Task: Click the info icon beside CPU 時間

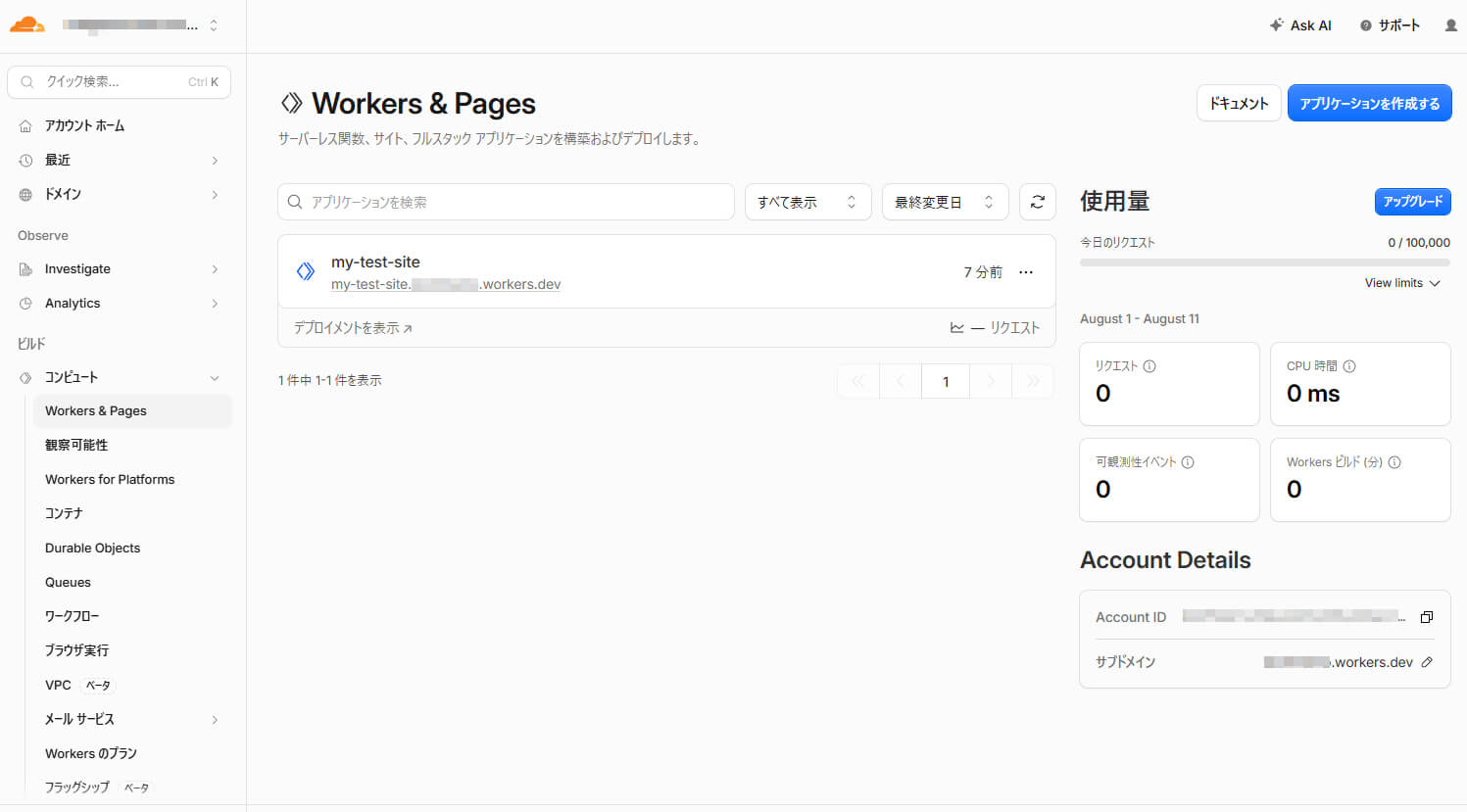Action: coord(1349,366)
